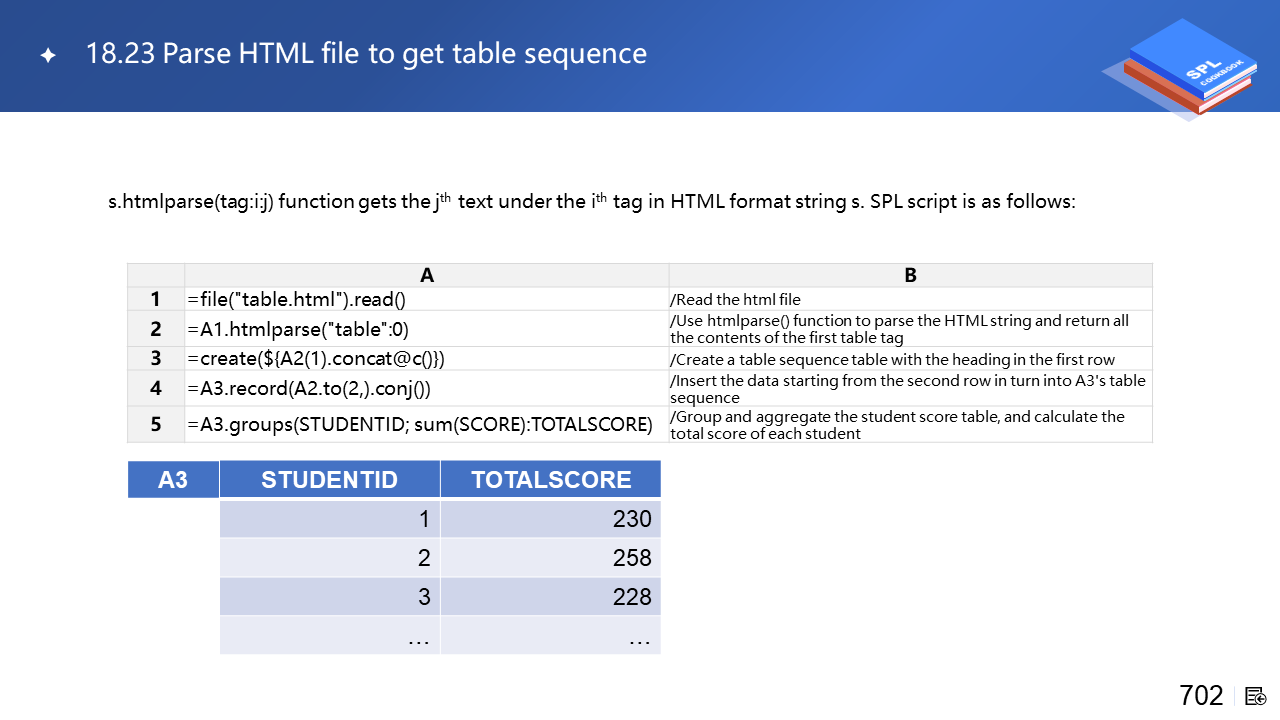Click the slide list icon next to 702
This screenshot has height=720, width=1280.
[1256, 696]
